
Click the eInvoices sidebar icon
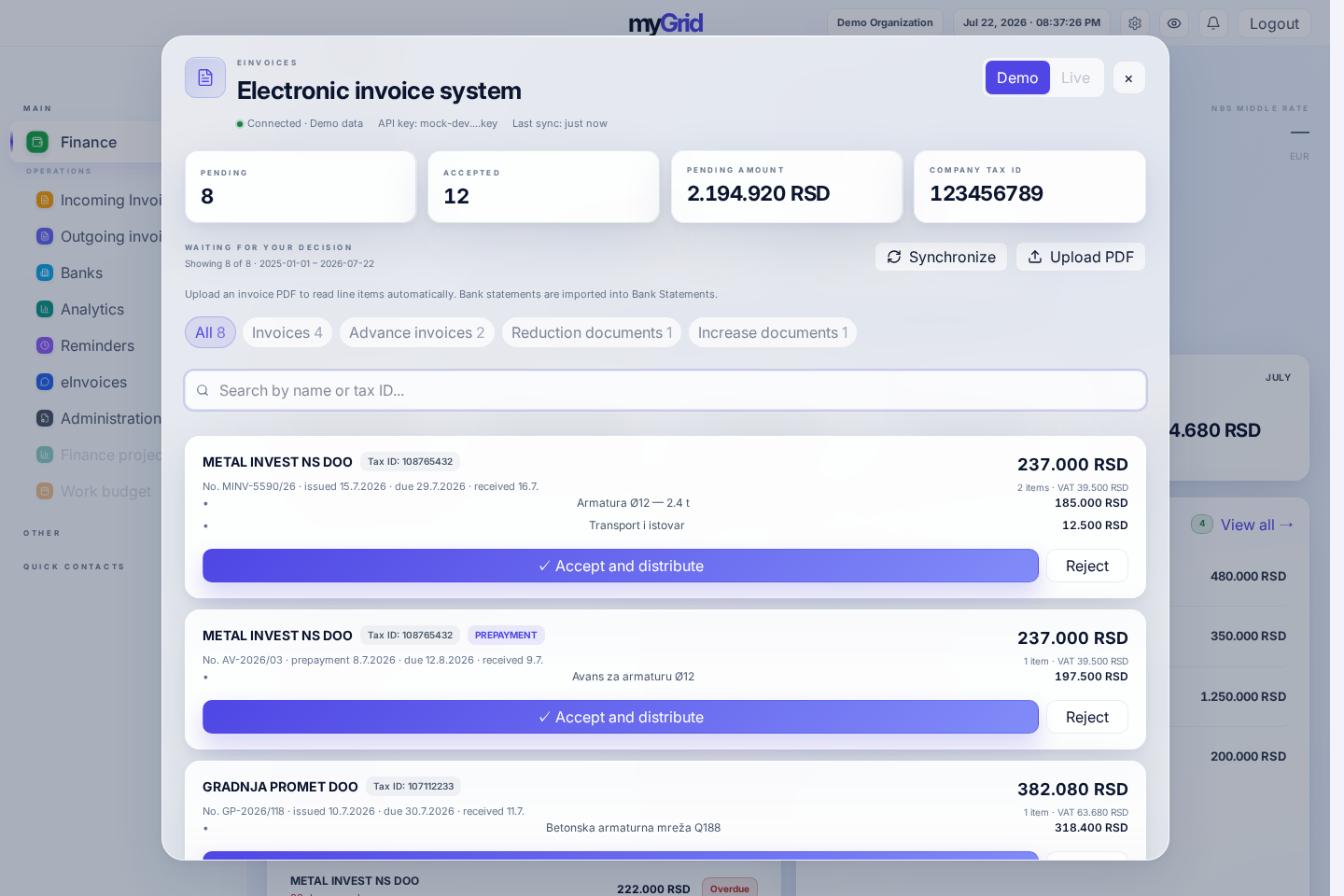[x=45, y=382]
